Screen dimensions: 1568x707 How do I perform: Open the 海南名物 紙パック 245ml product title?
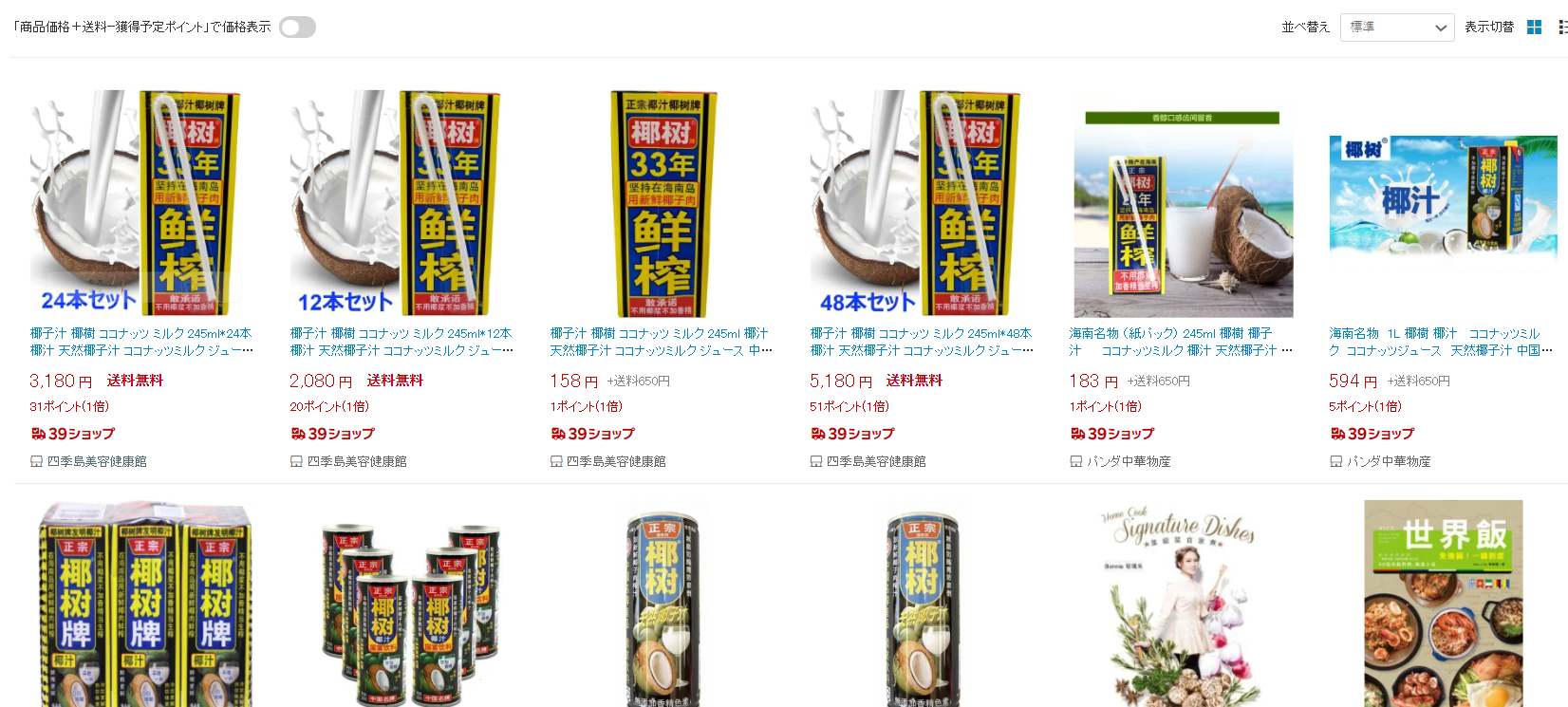point(1181,342)
